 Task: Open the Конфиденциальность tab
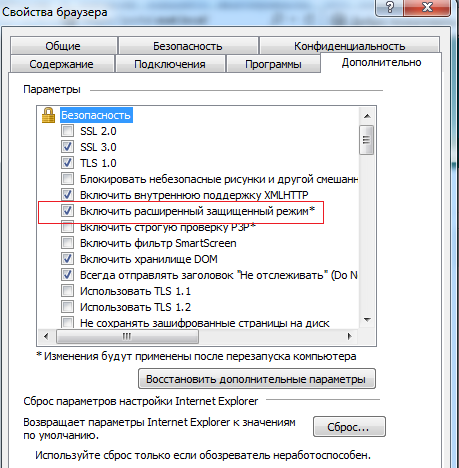pos(349,46)
